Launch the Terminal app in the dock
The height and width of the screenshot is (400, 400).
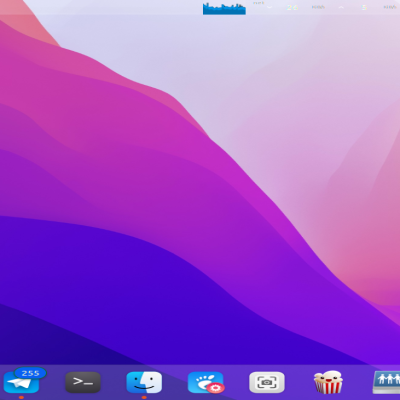(x=83, y=382)
